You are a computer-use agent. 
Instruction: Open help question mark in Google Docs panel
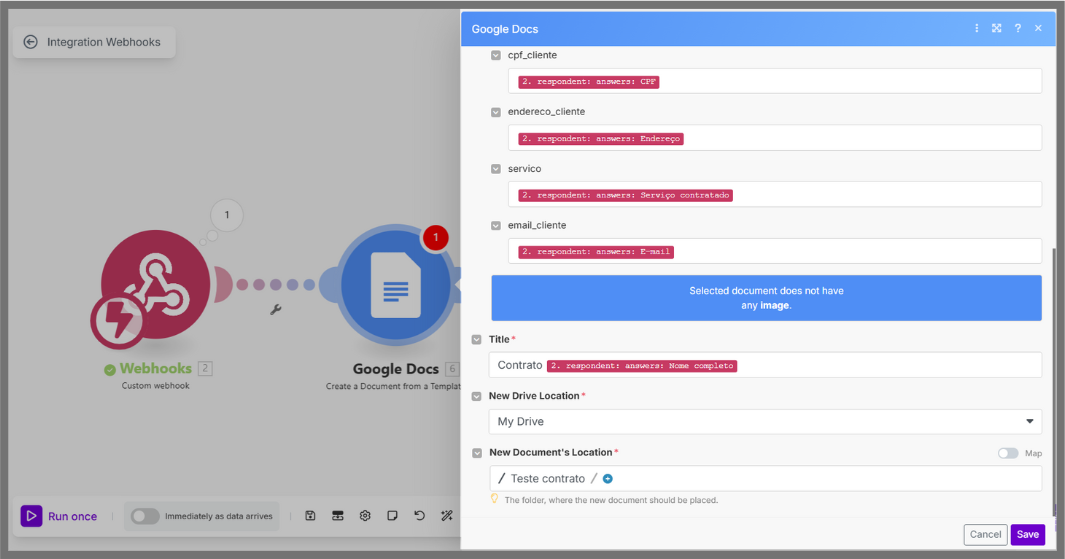pyautogui.click(x=1017, y=29)
